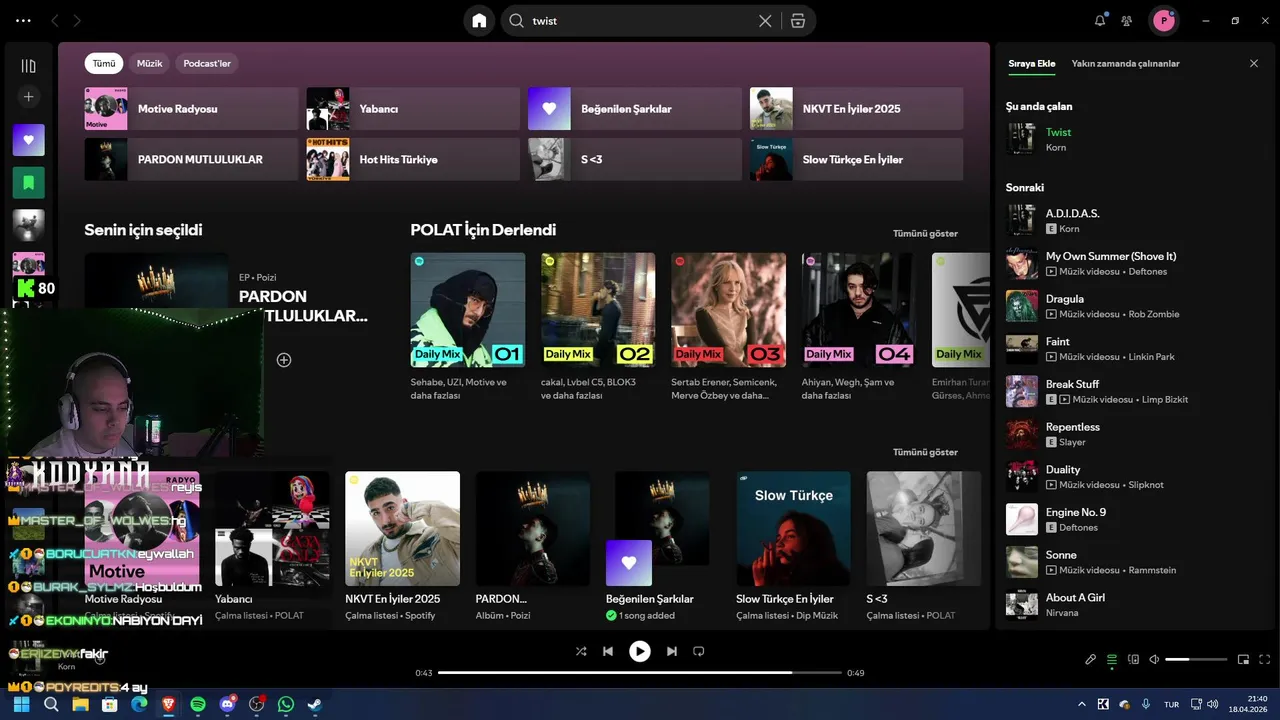Open PARDON MUTLULUKLAR shortcut tile
This screenshot has height=720, width=1280.
191,159
